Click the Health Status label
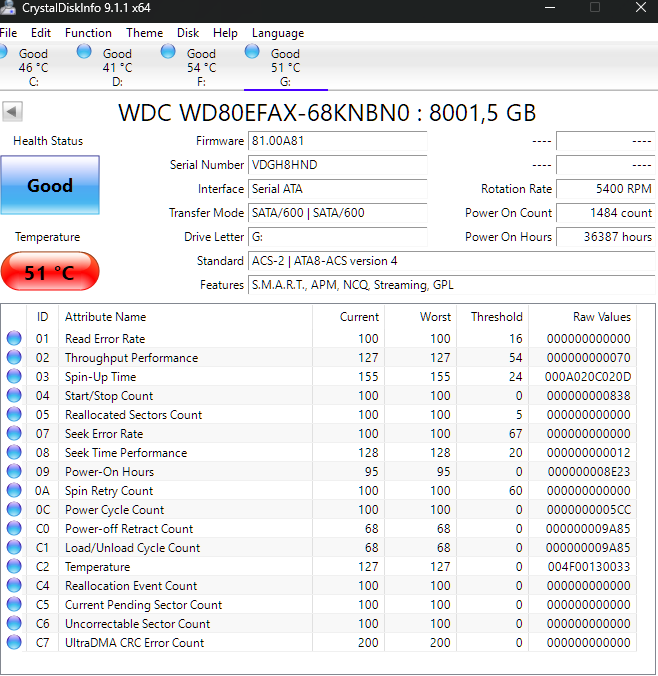This screenshot has height=676, width=658. tap(48, 141)
